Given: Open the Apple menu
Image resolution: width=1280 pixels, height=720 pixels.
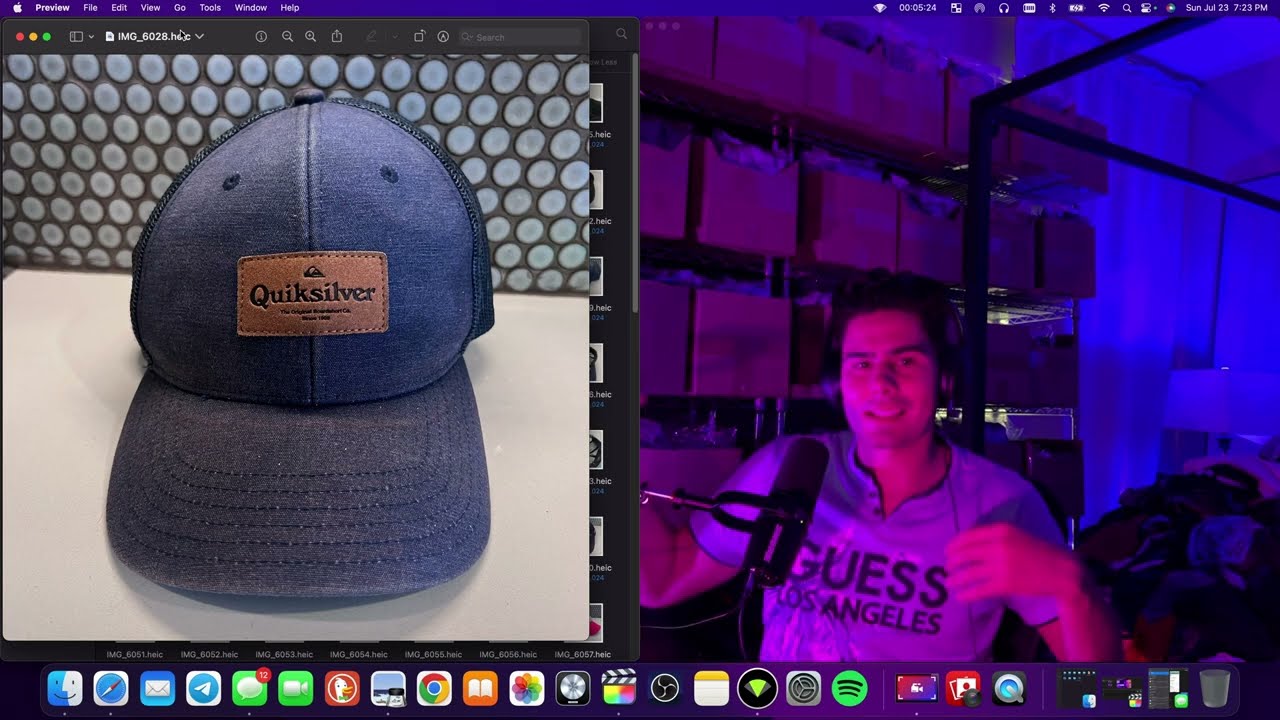Looking at the screenshot, I should point(17,8).
